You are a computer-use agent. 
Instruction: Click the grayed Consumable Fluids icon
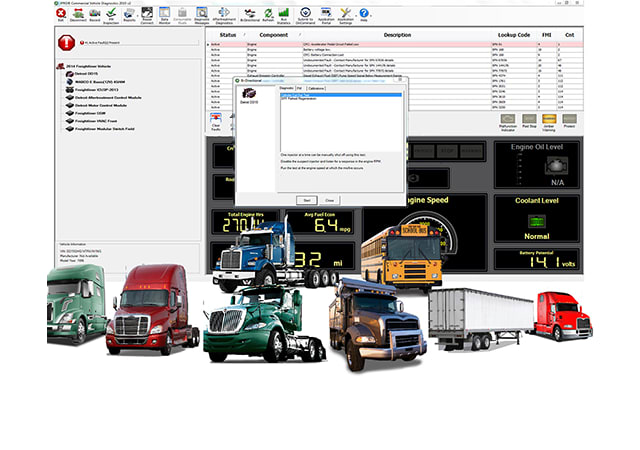182,16
